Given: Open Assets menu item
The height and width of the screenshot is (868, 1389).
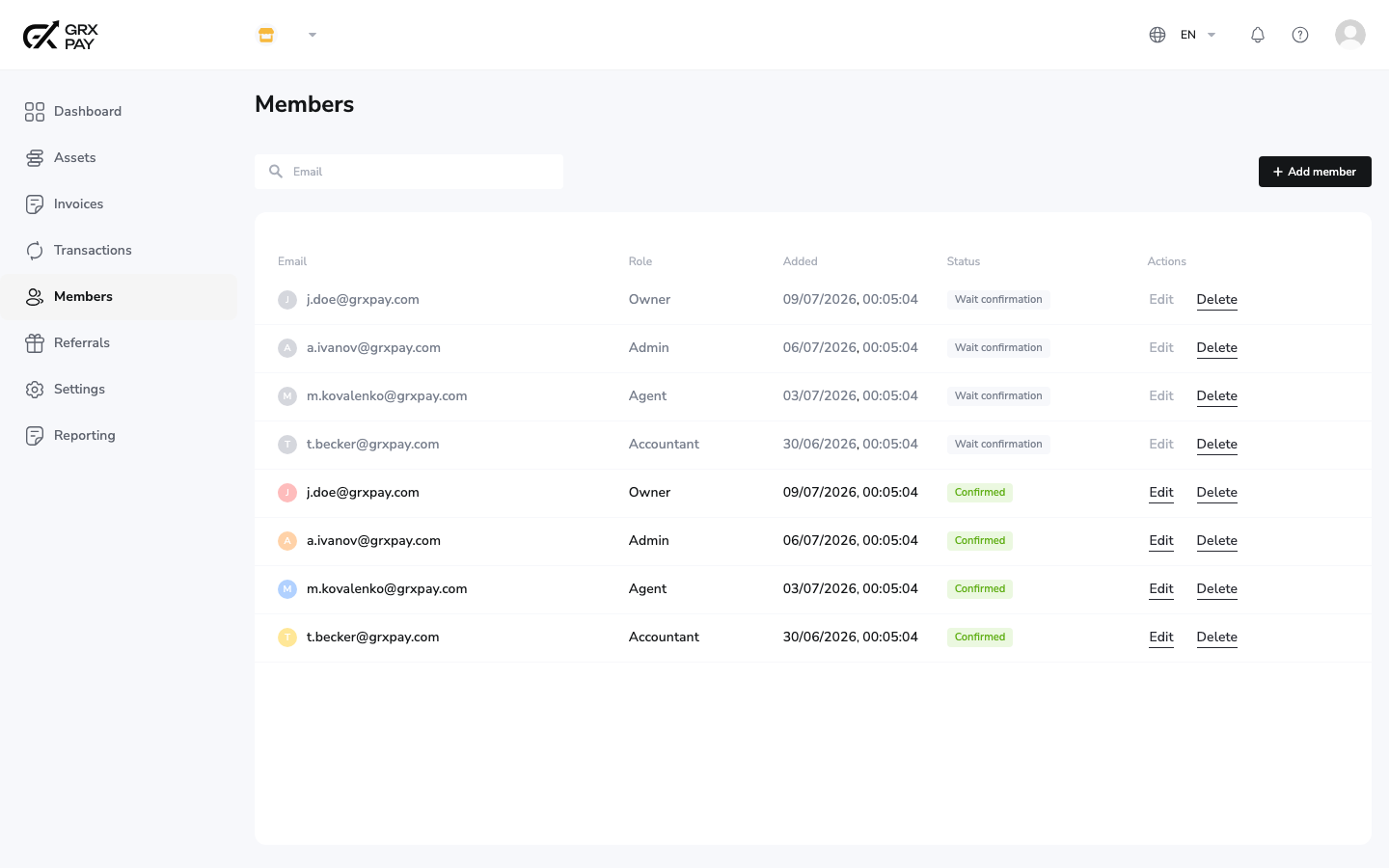Looking at the screenshot, I should 119,158.
